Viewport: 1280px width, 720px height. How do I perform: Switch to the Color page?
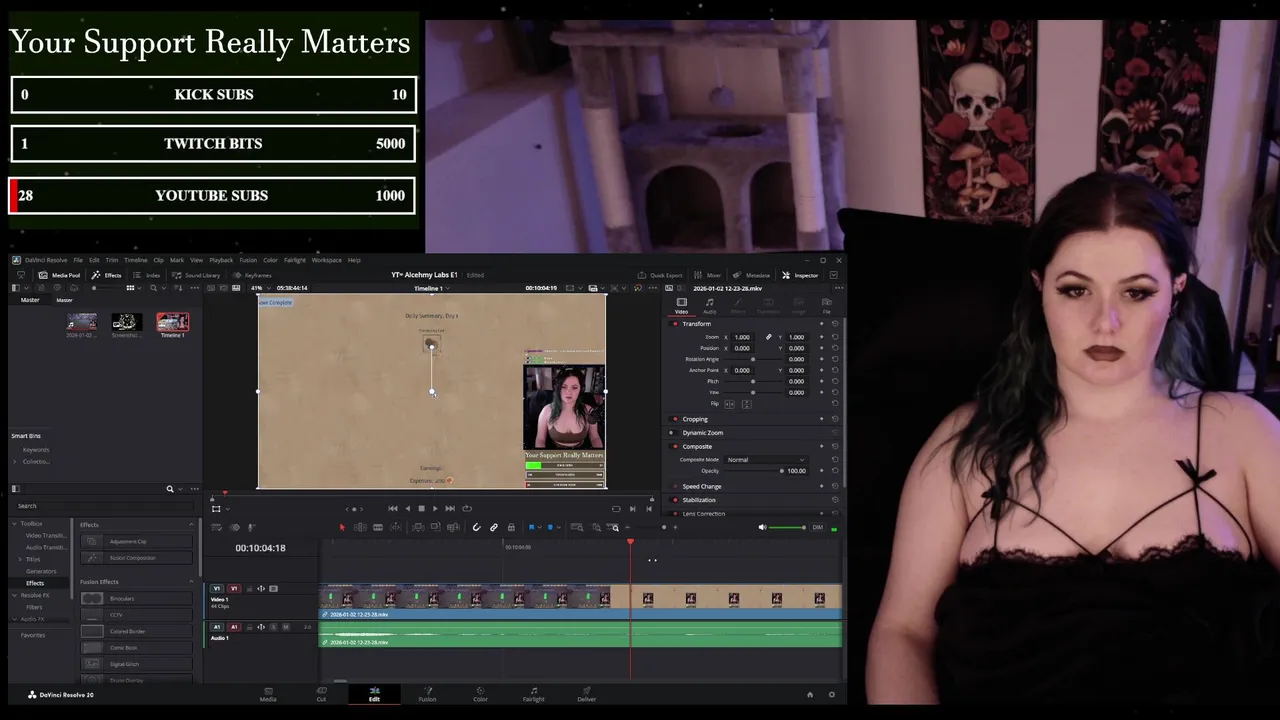[480, 694]
